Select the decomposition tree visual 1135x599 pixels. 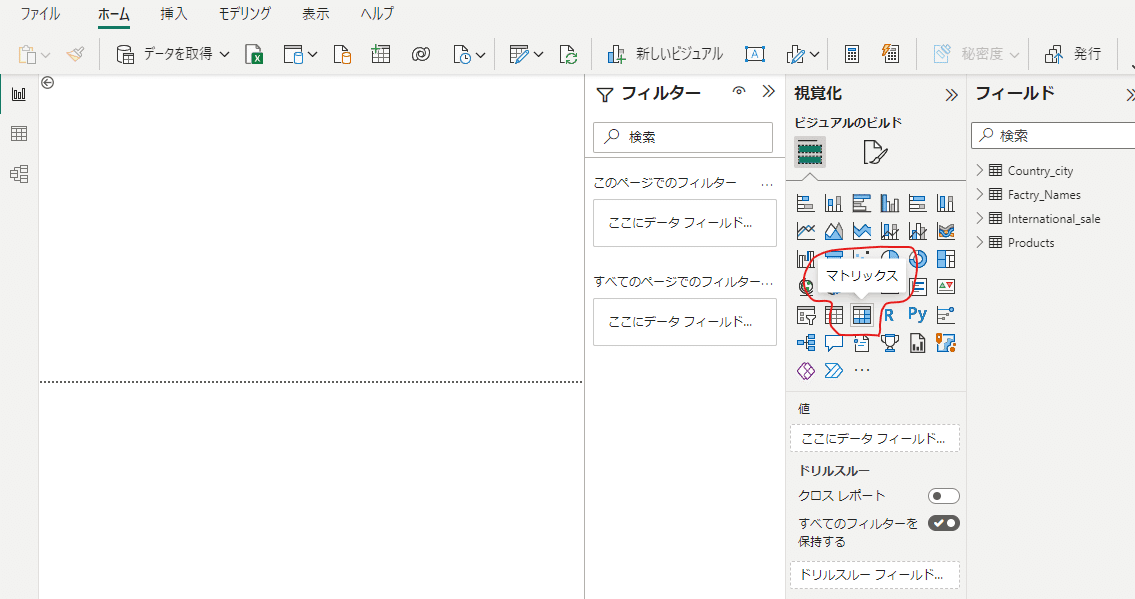[806, 342]
